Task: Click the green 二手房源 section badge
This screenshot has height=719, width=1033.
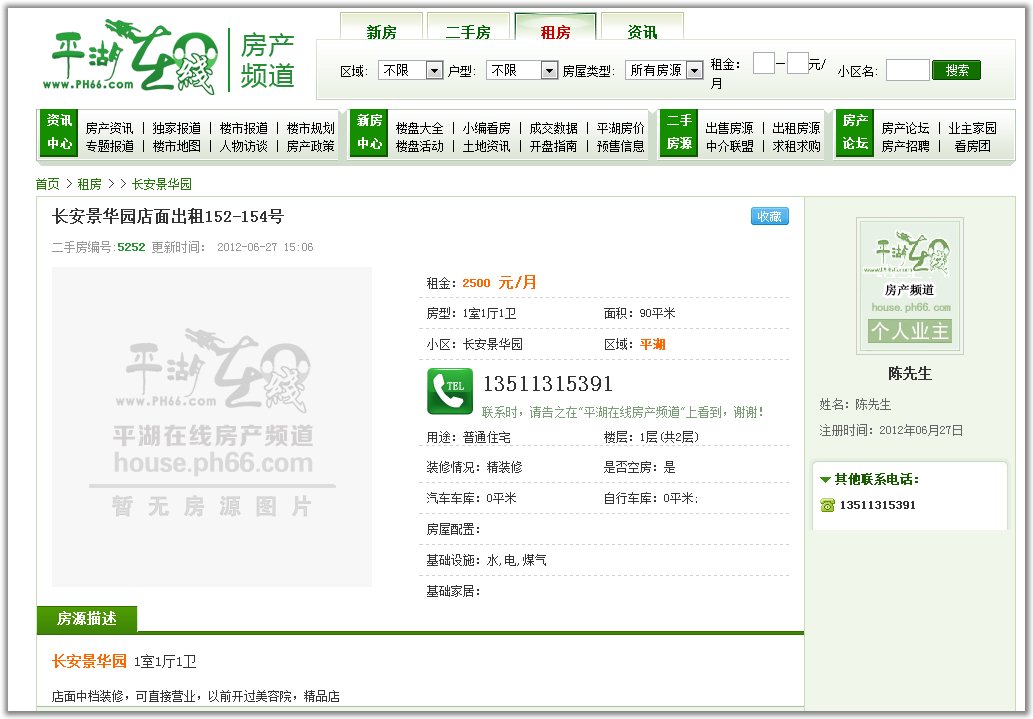Action: [679, 132]
